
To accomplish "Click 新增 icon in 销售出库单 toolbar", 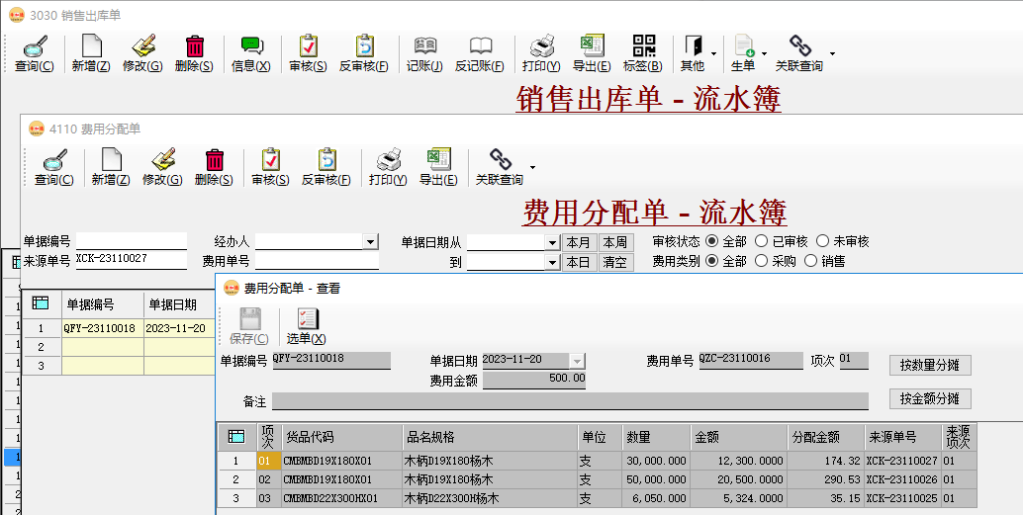I will 91,46.
